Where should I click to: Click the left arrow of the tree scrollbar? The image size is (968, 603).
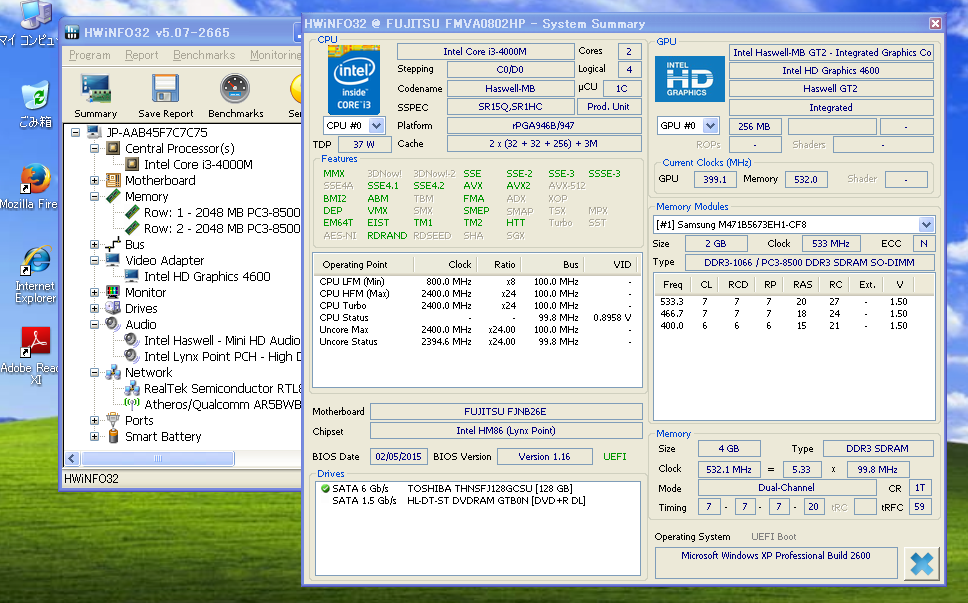pyautogui.click(x=72, y=459)
